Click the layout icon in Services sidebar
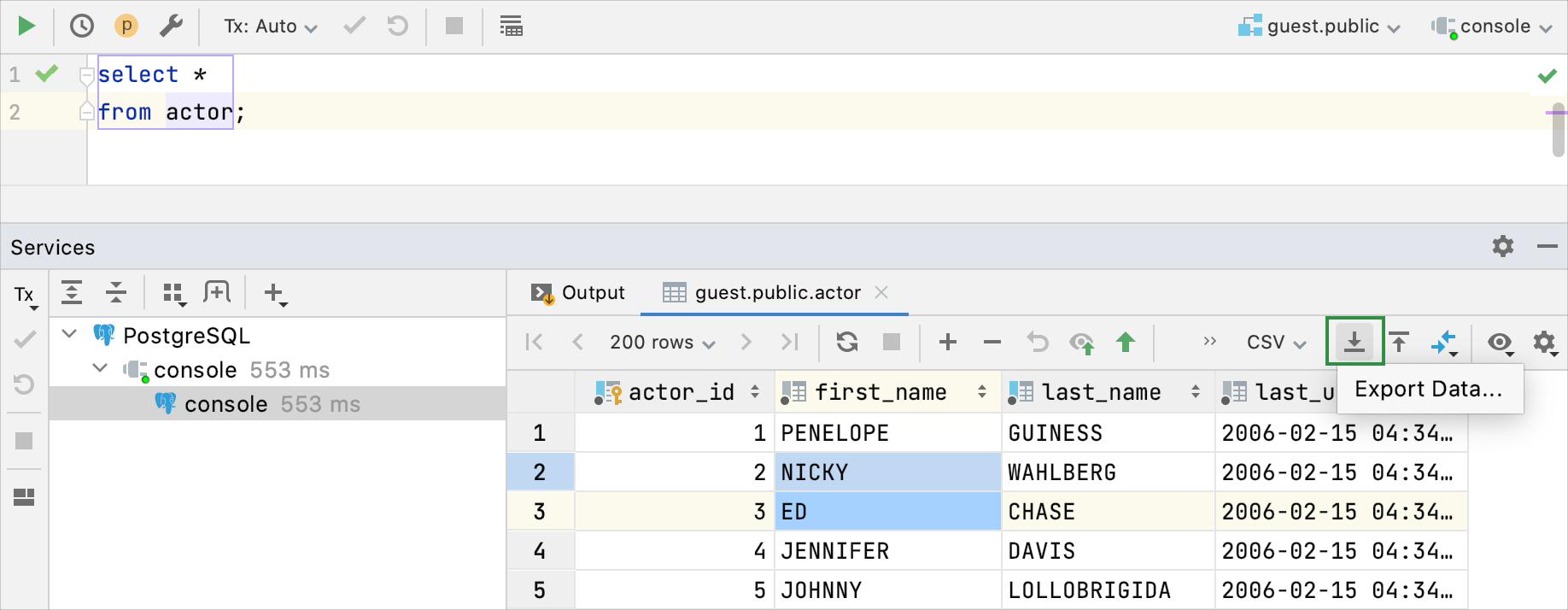The image size is (1568, 610). point(24,497)
